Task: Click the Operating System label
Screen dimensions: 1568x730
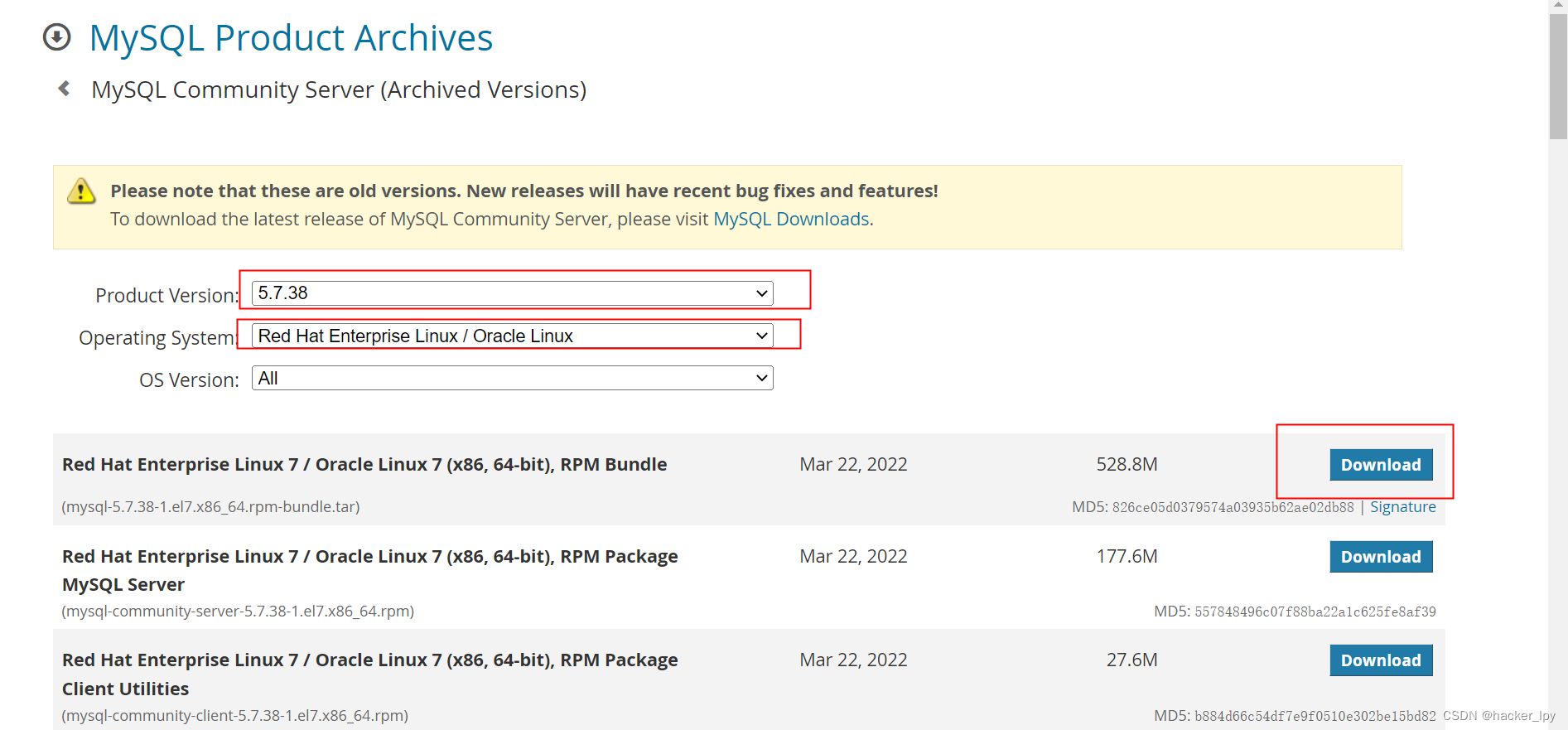Action: [158, 338]
